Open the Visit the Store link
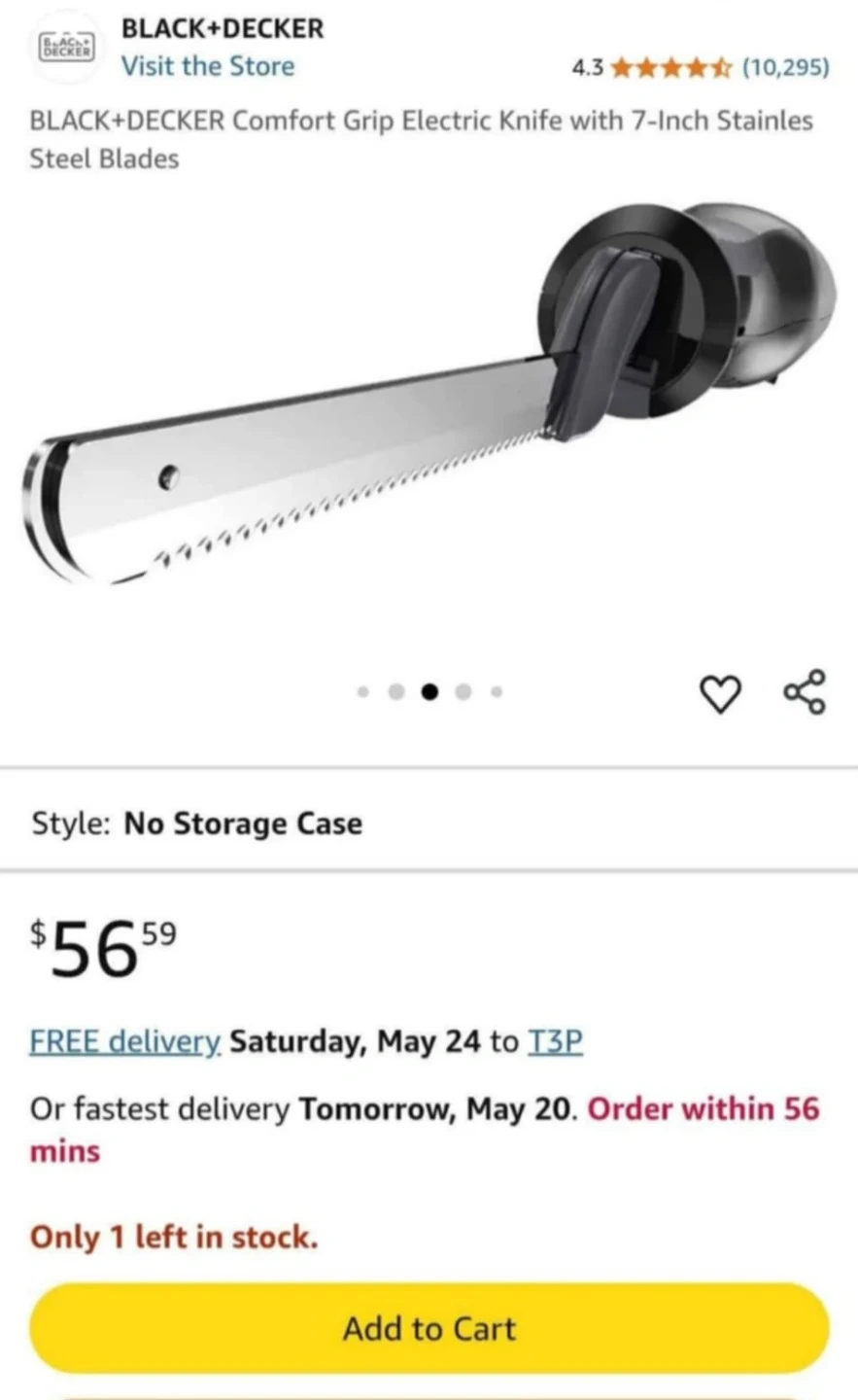The width and height of the screenshot is (858, 1400). pos(207,66)
